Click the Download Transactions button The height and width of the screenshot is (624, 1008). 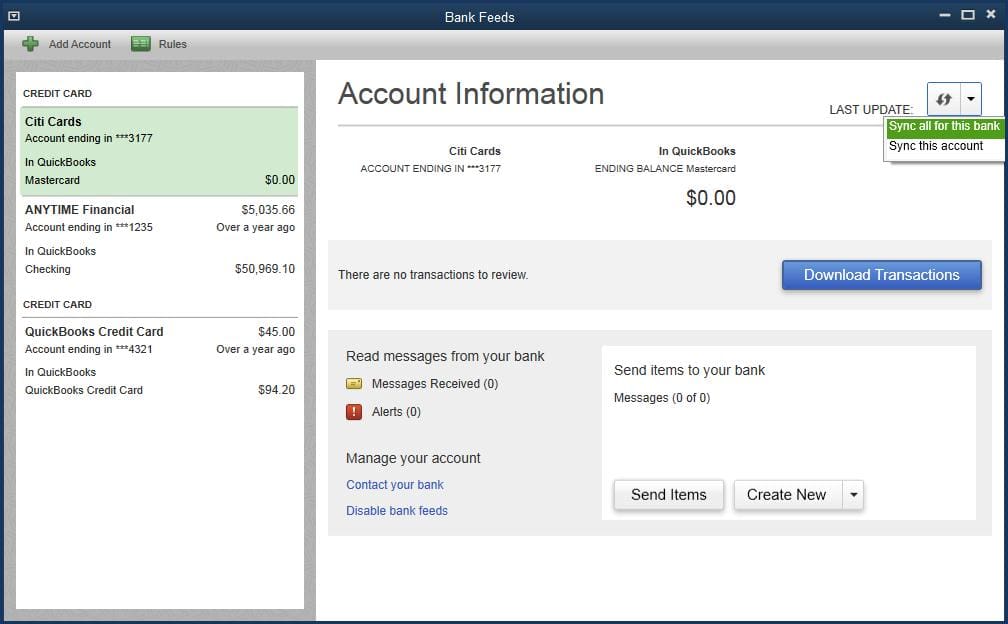pyautogui.click(x=881, y=275)
